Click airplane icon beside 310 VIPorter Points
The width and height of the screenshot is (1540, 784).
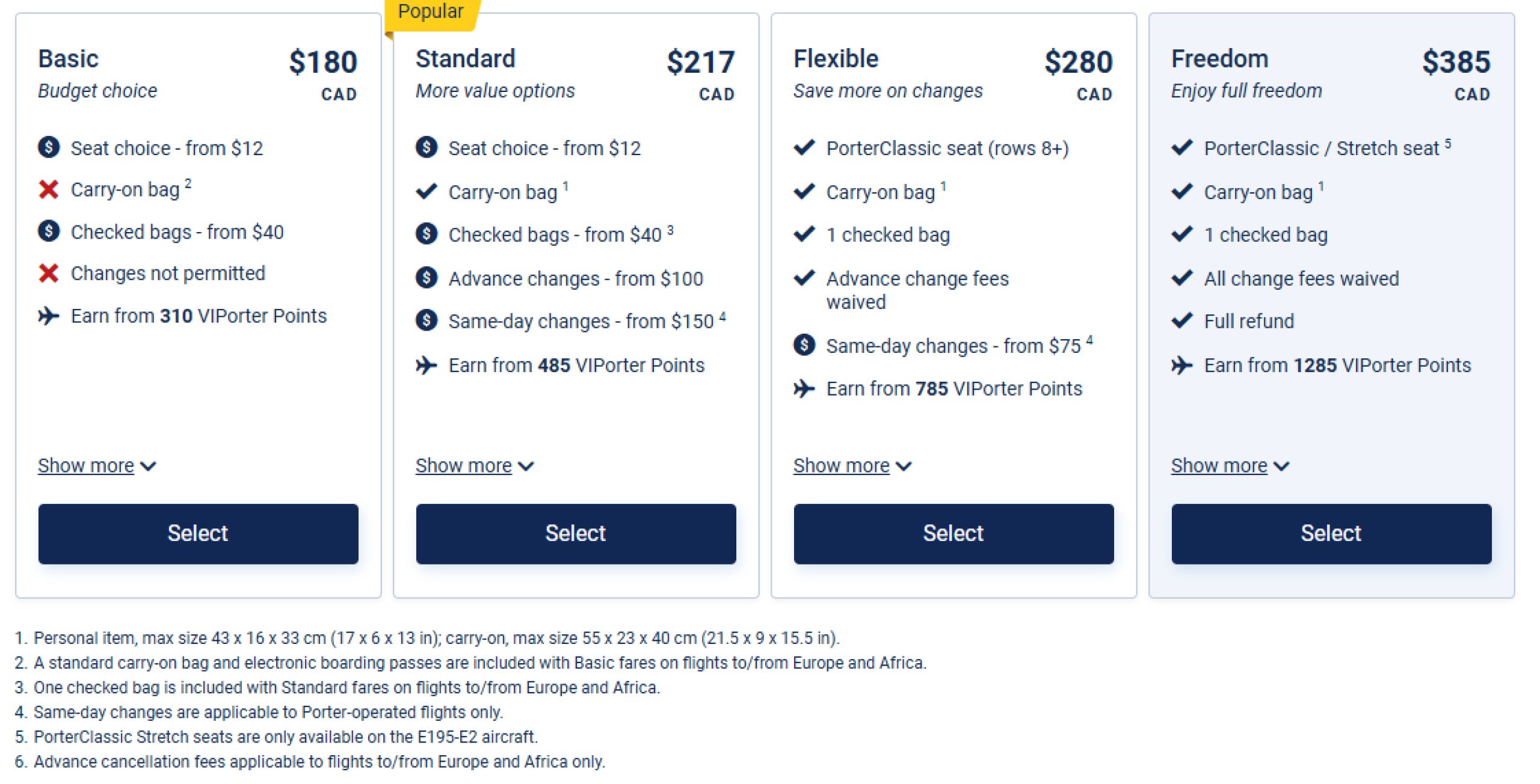49,316
